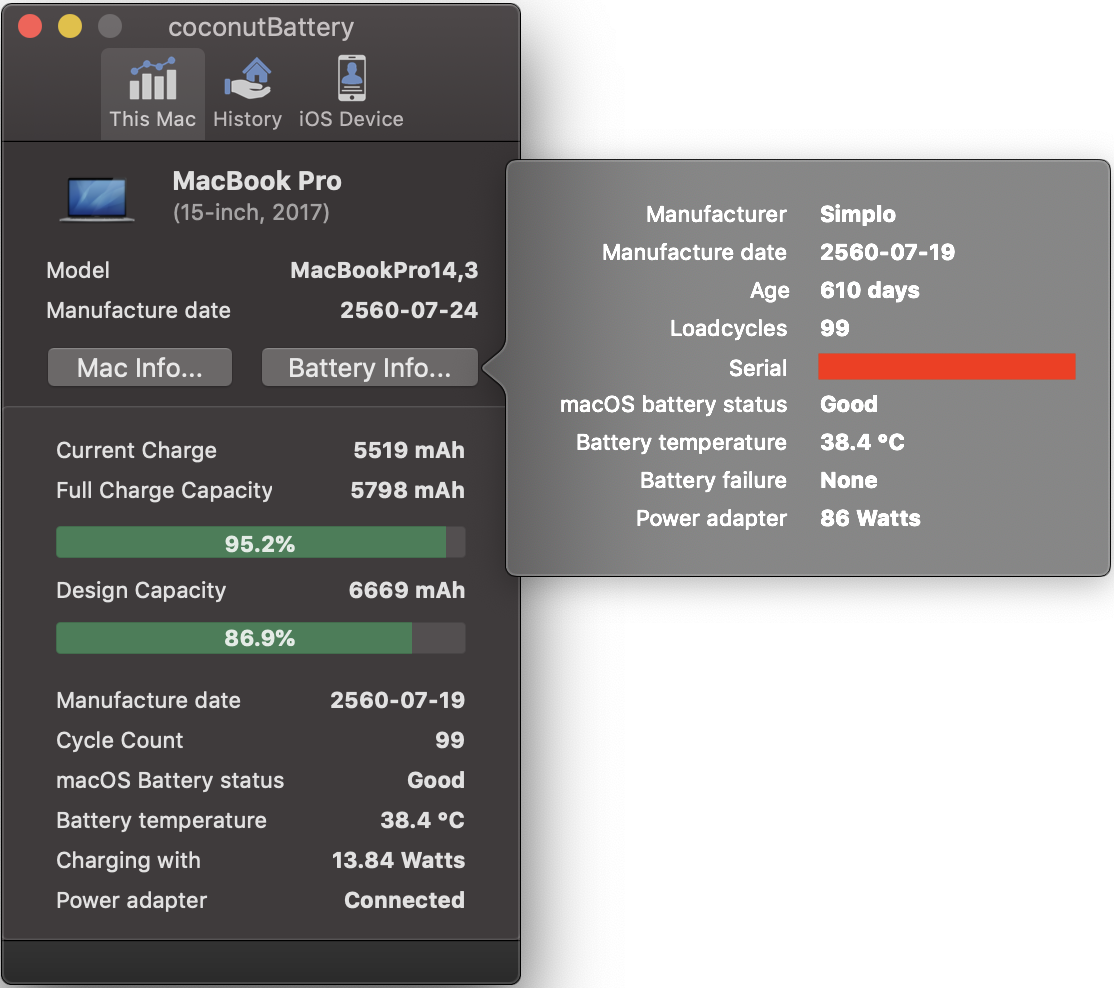Image resolution: width=1114 pixels, height=988 pixels.
Task: Click the Loadcycles value 99 in popover
Action: pyautogui.click(x=835, y=328)
